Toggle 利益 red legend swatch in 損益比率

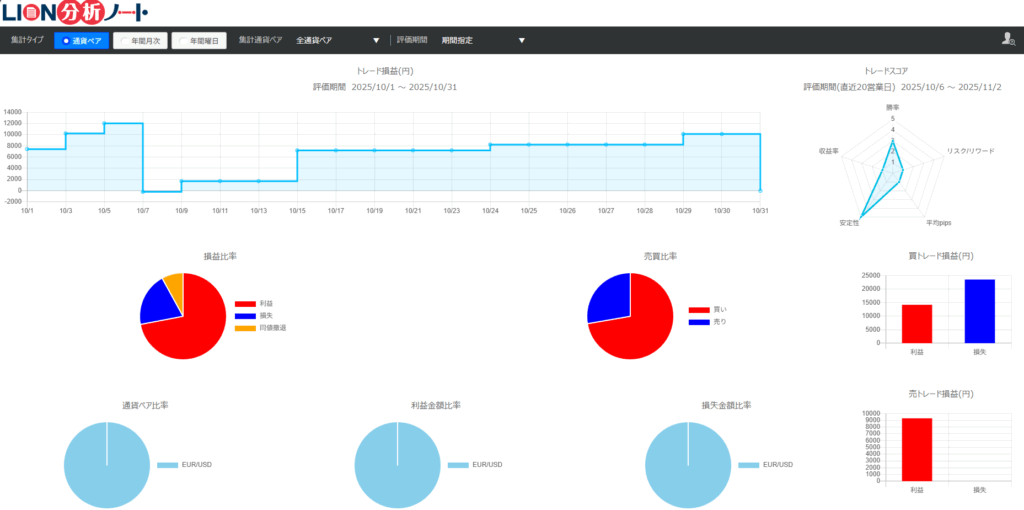245,304
